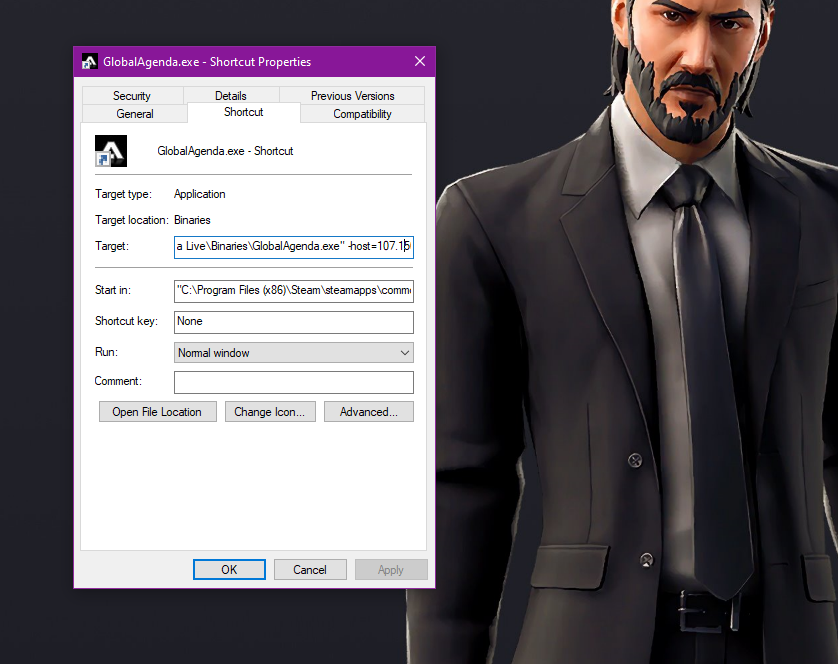Go to the Compatibility tab
This screenshot has width=838, height=664.
[x=362, y=114]
